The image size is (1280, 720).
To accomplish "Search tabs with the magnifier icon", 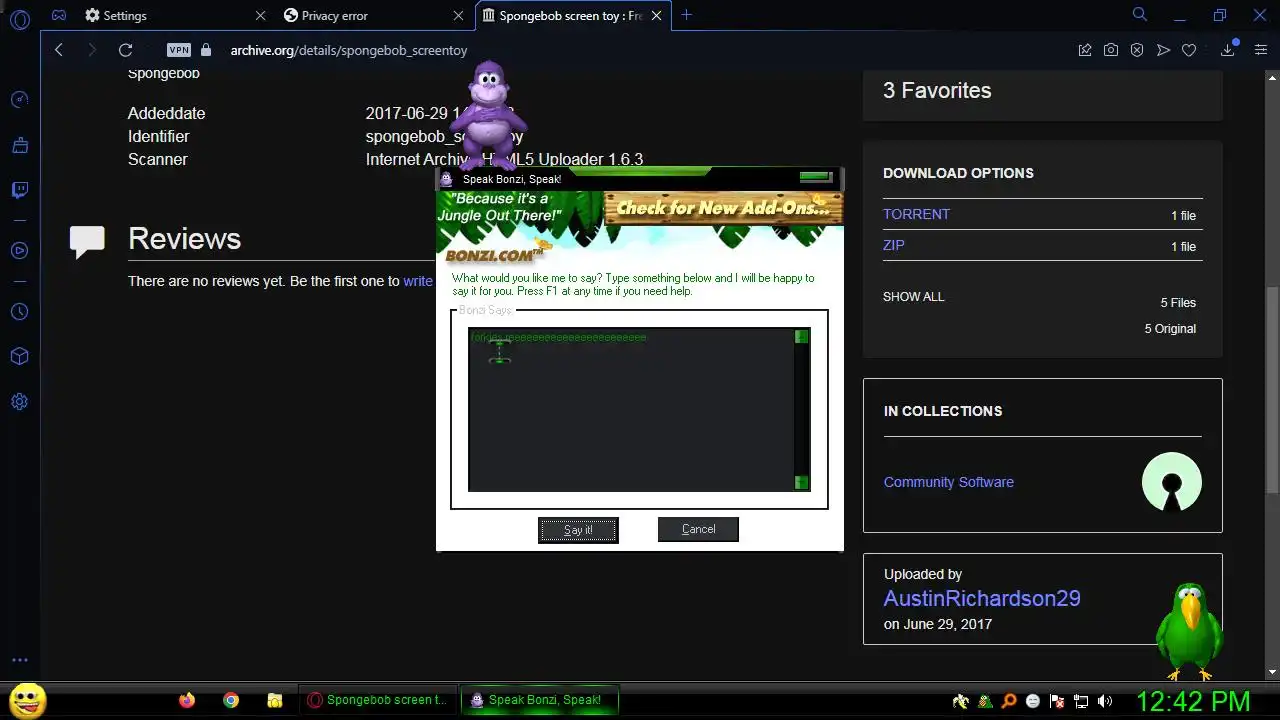I will point(1140,14).
